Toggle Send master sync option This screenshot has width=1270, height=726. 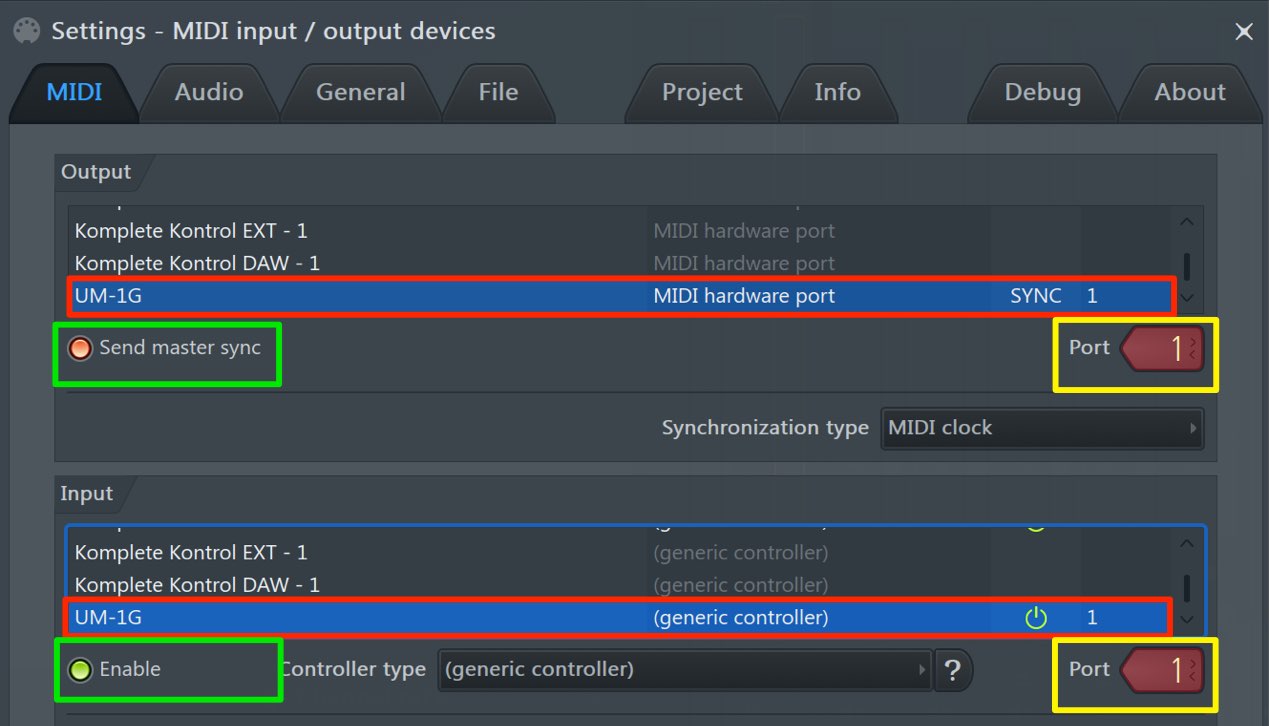point(165,348)
